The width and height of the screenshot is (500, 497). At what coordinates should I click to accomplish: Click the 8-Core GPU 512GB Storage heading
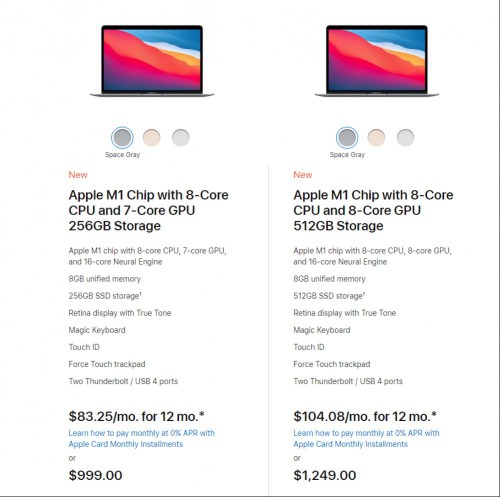click(x=373, y=210)
